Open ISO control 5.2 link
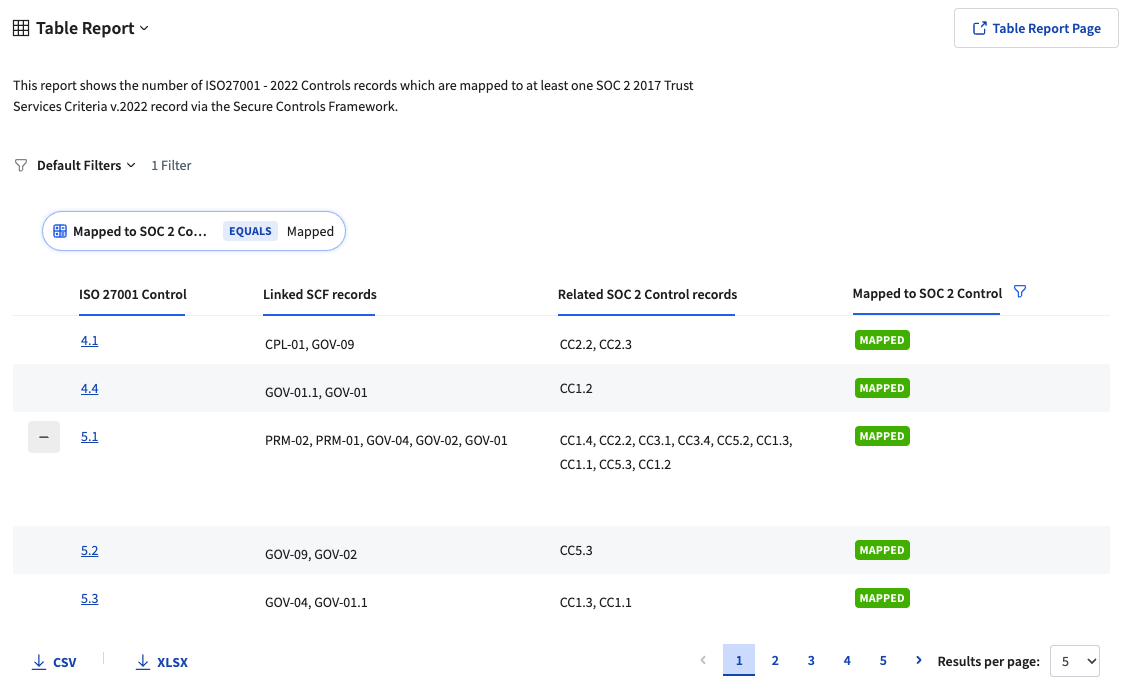 click(x=89, y=551)
